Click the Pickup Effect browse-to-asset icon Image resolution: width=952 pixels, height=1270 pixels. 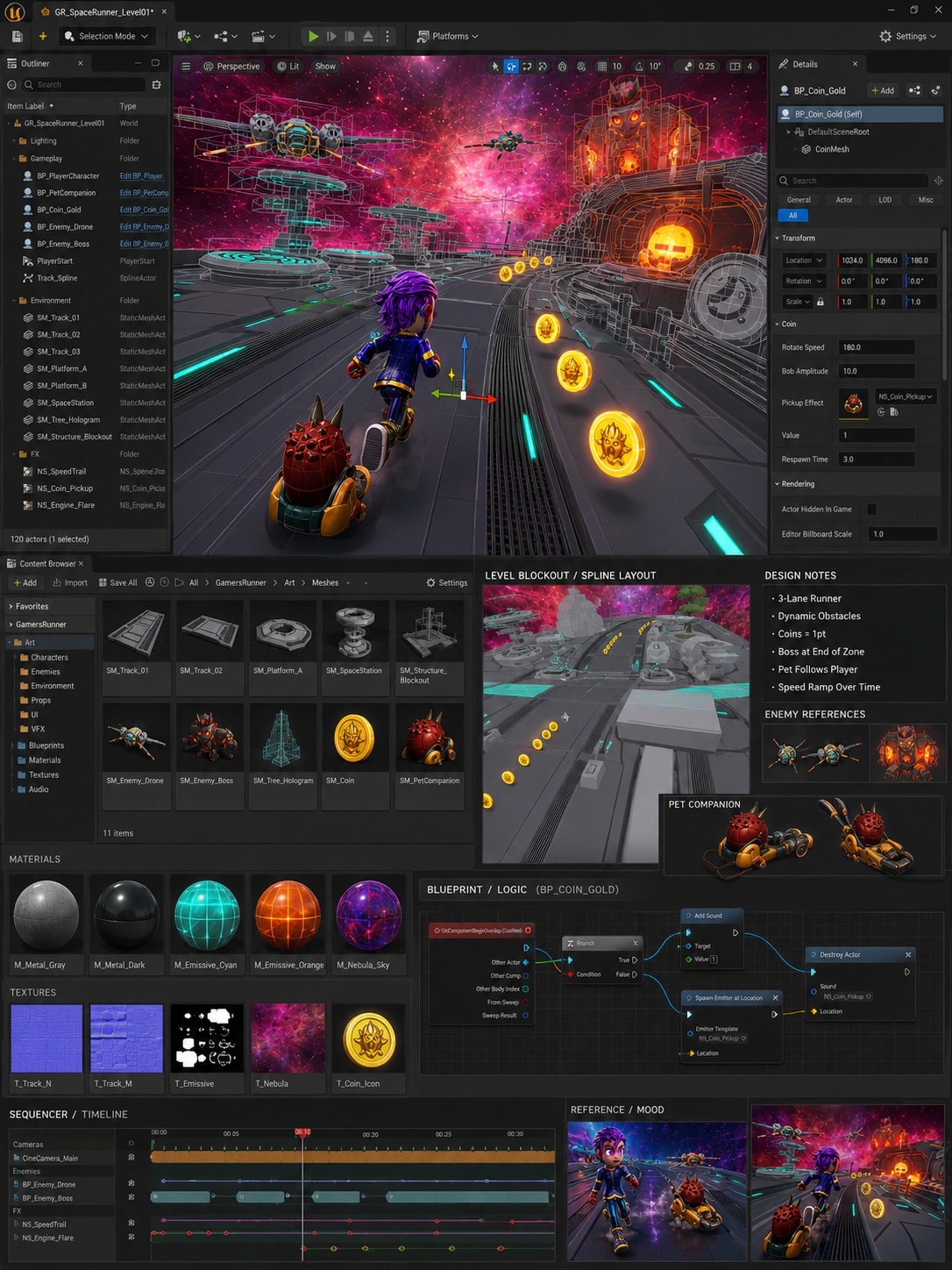coord(894,411)
